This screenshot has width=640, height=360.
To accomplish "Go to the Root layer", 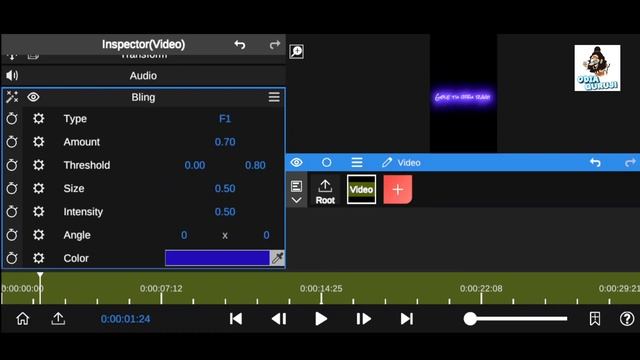I will 325,191.
